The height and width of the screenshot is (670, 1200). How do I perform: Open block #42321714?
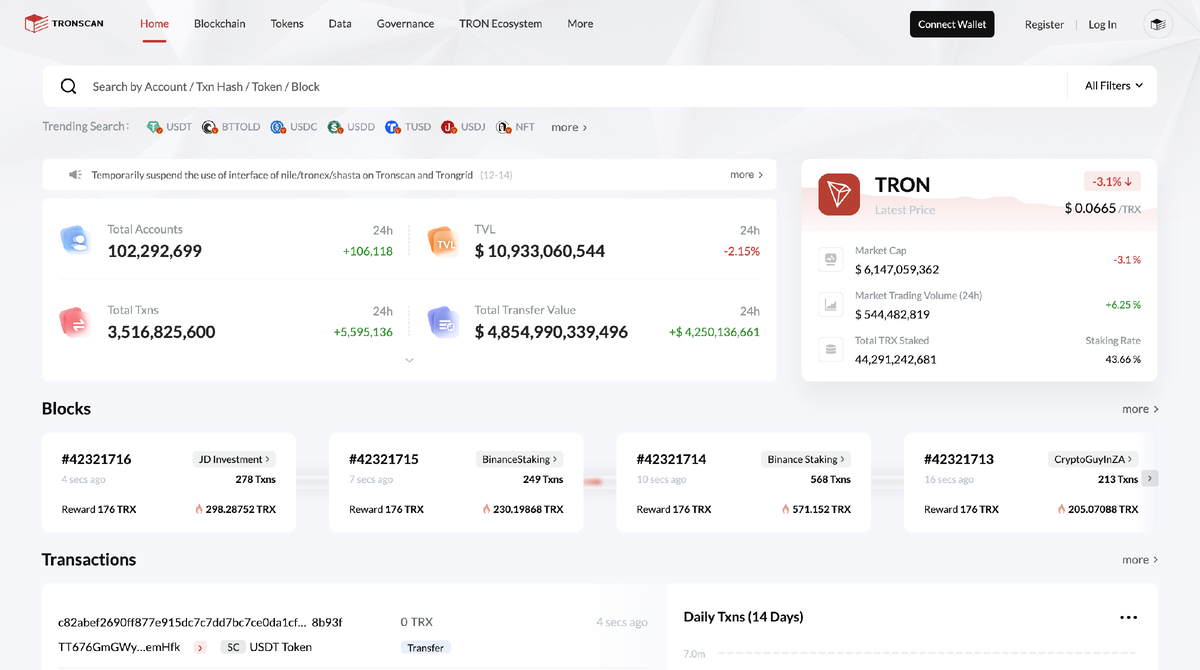coord(671,459)
